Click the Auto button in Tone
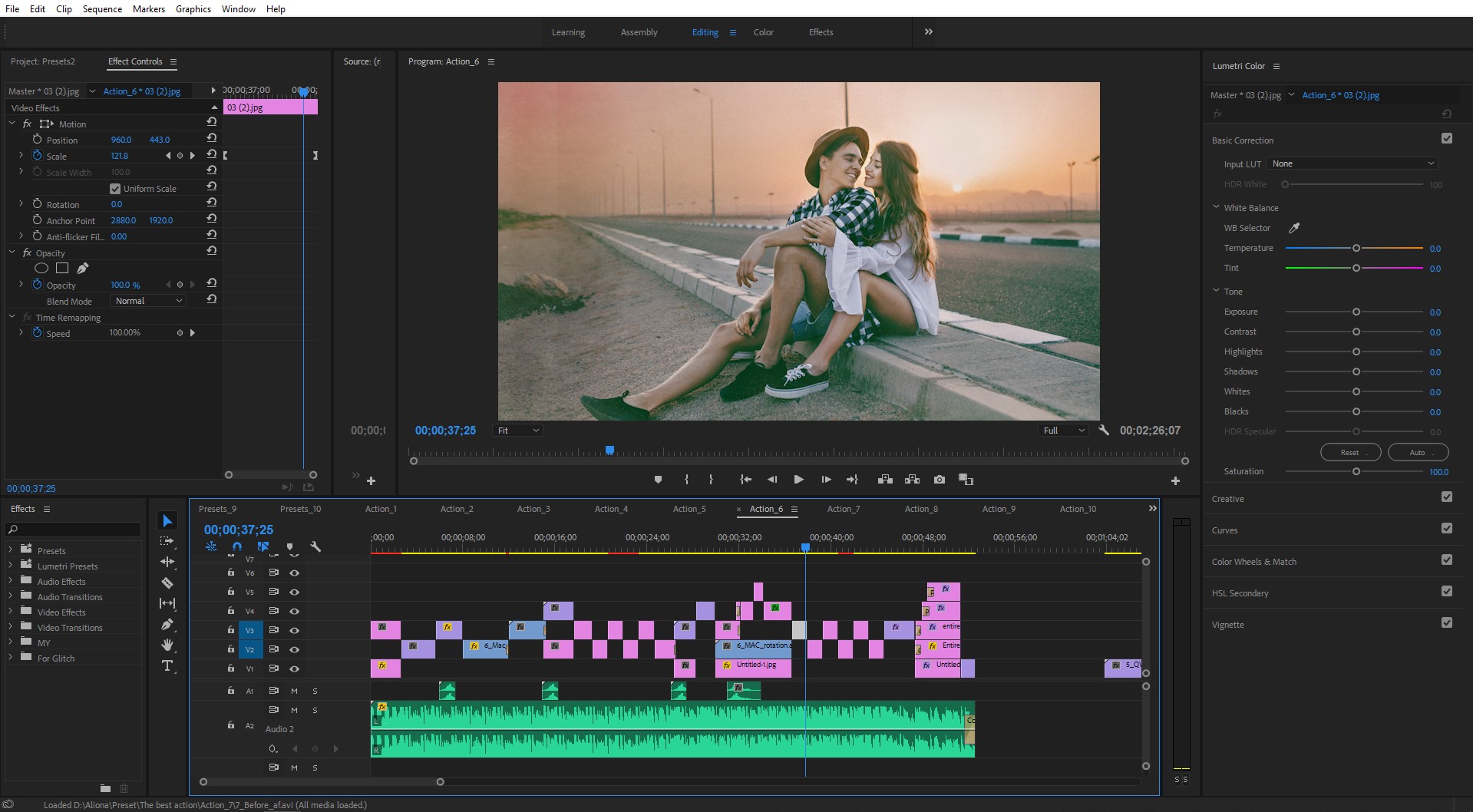 tap(1417, 452)
